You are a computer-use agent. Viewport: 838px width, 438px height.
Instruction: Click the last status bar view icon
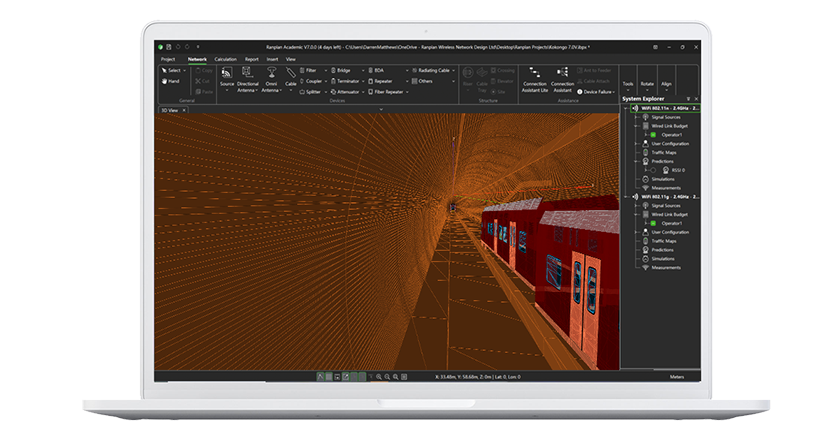coord(404,377)
